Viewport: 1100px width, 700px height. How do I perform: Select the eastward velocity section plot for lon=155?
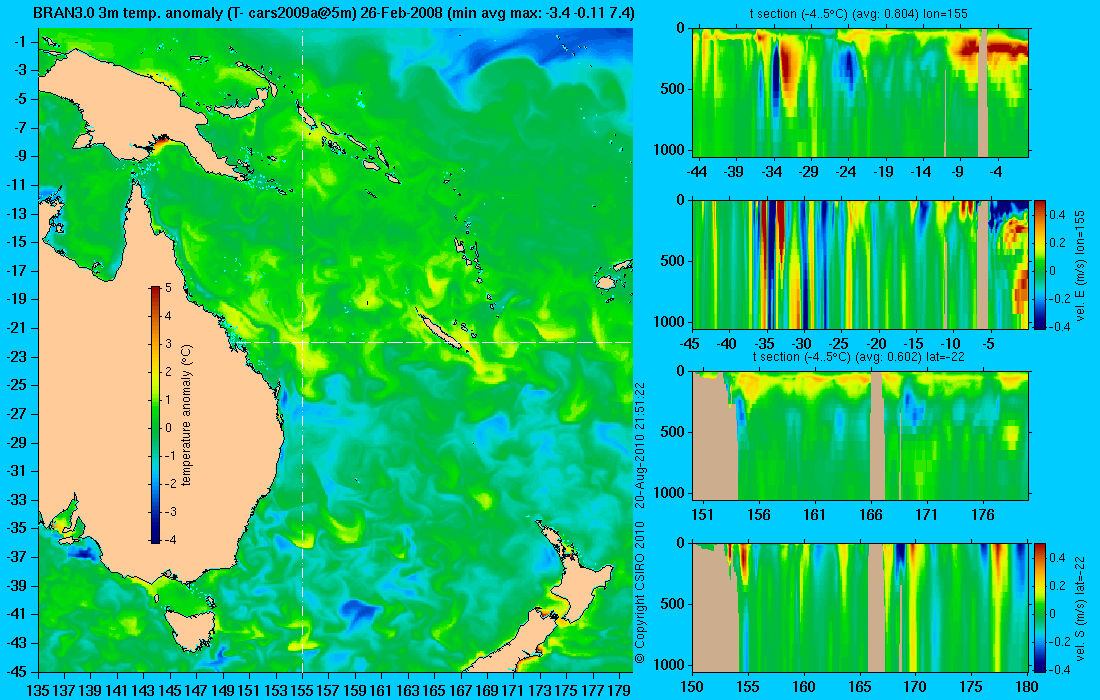[860, 264]
